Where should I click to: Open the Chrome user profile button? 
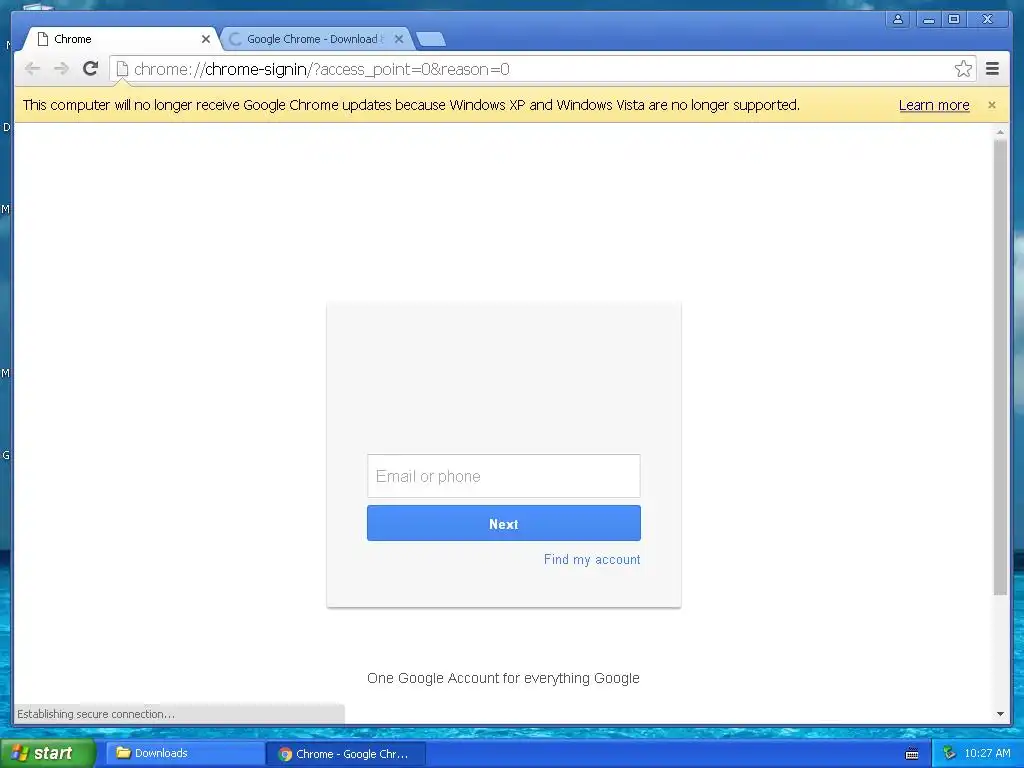pos(898,19)
